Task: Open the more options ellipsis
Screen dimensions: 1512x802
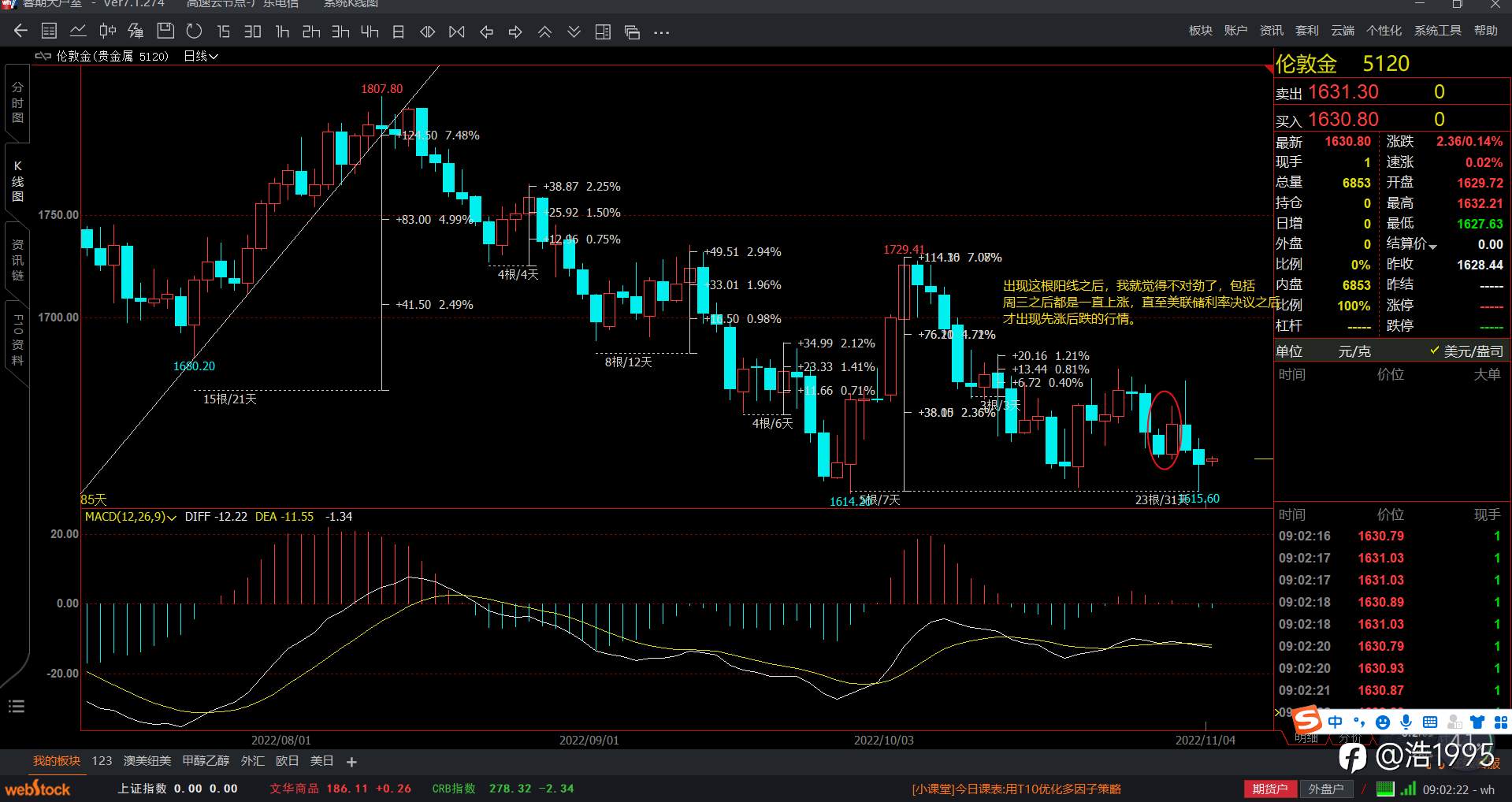Action: coord(661,32)
